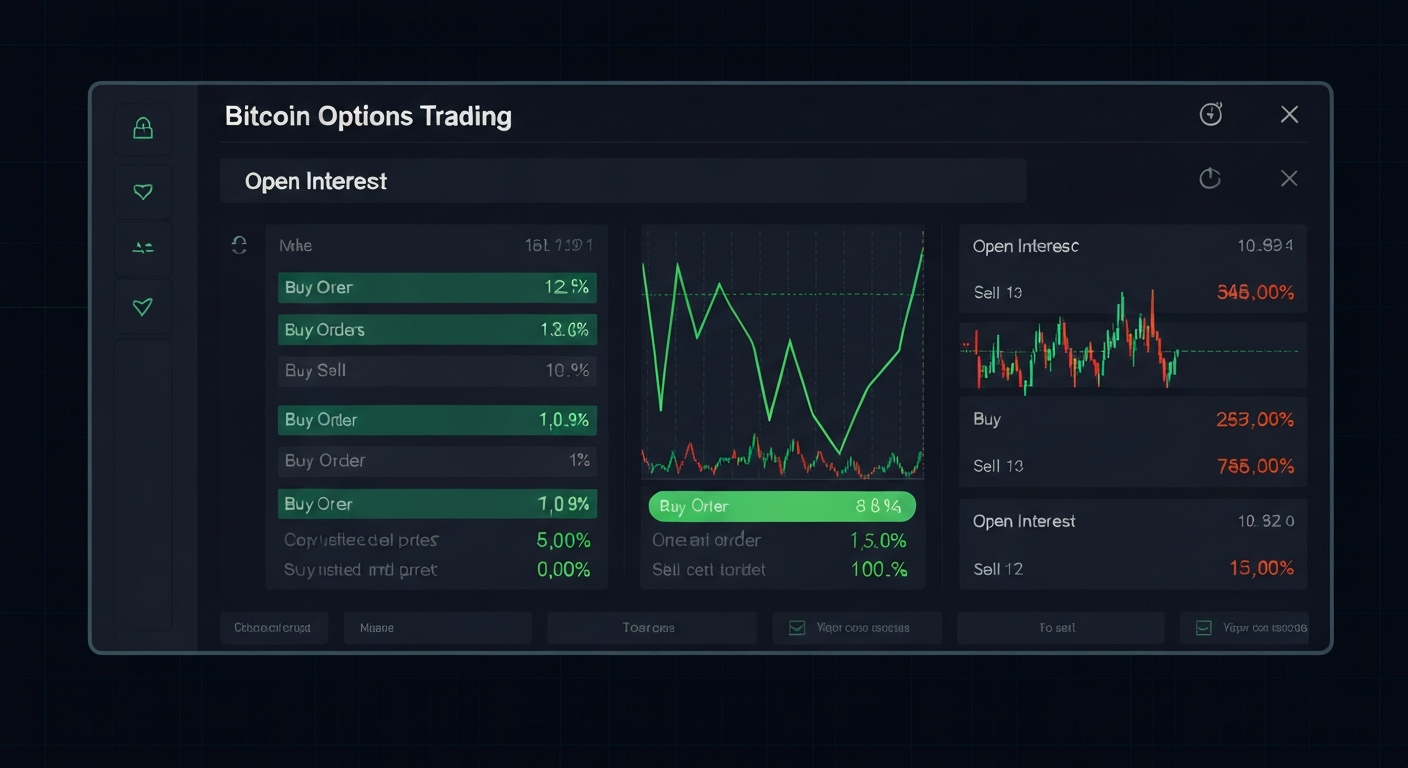Click the first button in the bottom bar
Image resolution: width=1408 pixels, height=768 pixels.
273,628
